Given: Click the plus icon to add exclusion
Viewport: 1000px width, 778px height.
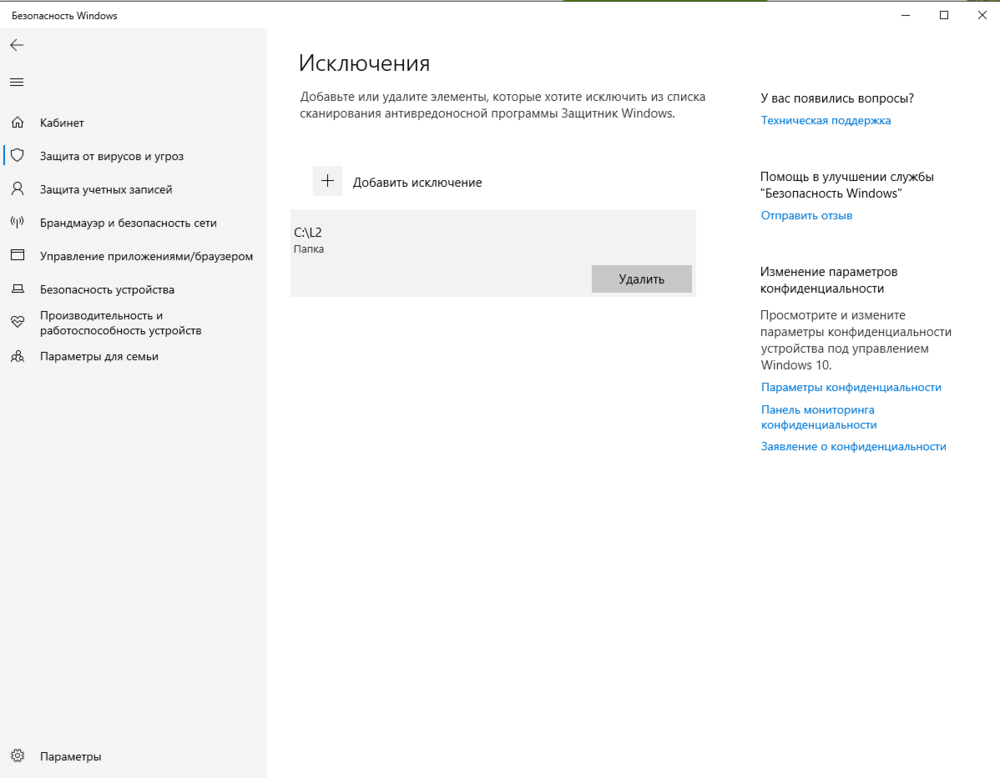Looking at the screenshot, I should point(328,181).
